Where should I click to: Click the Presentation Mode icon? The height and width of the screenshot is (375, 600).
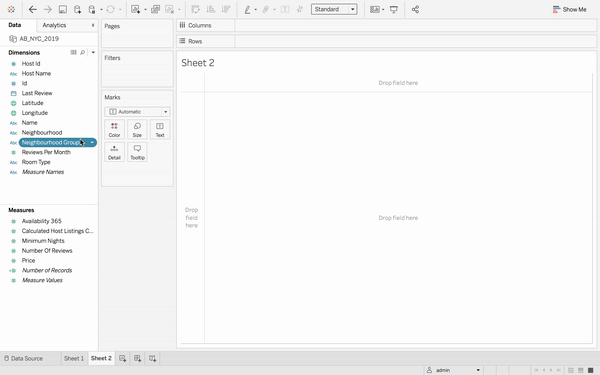click(394, 9)
